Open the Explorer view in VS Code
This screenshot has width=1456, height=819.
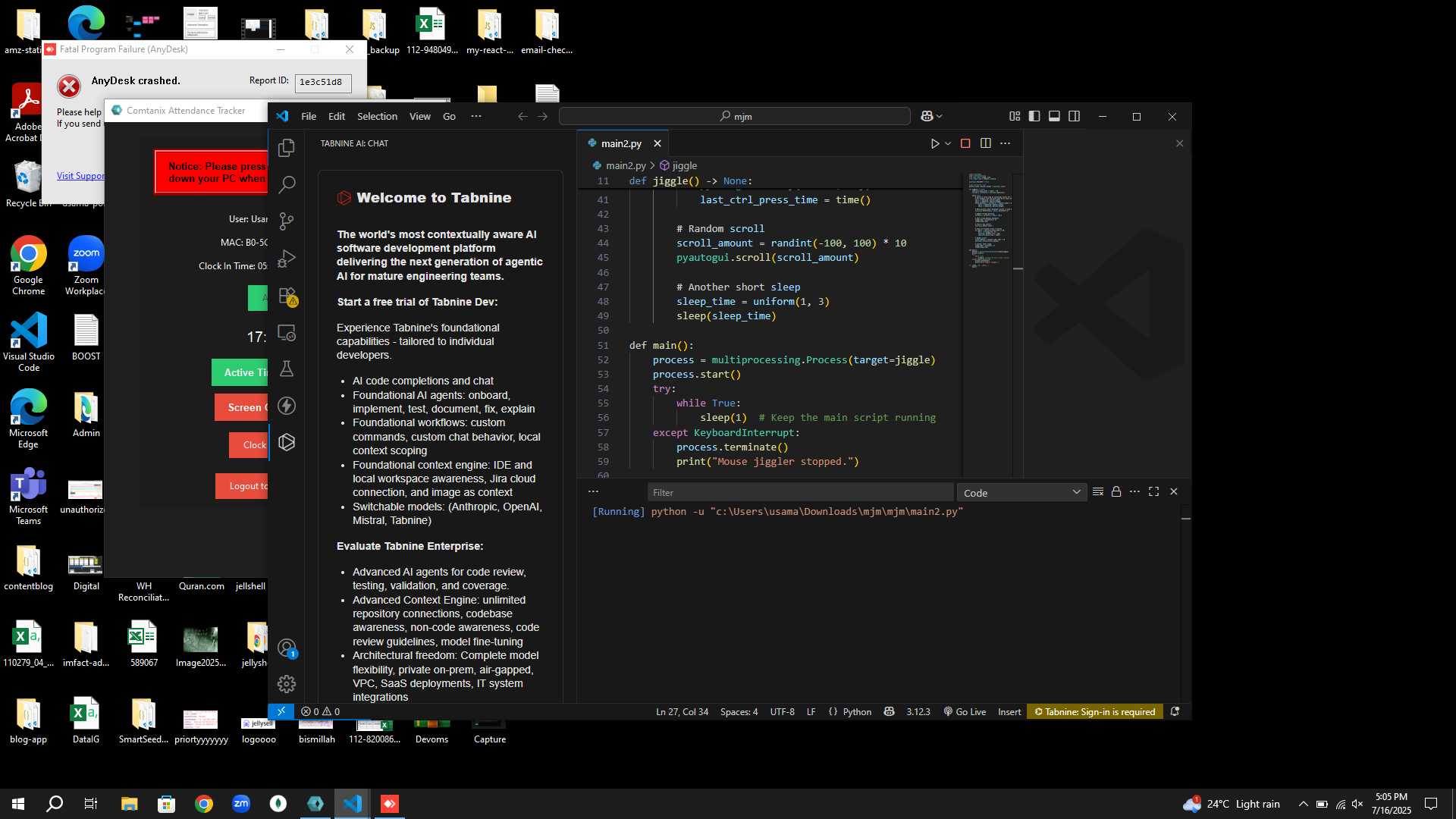(287, 148)
